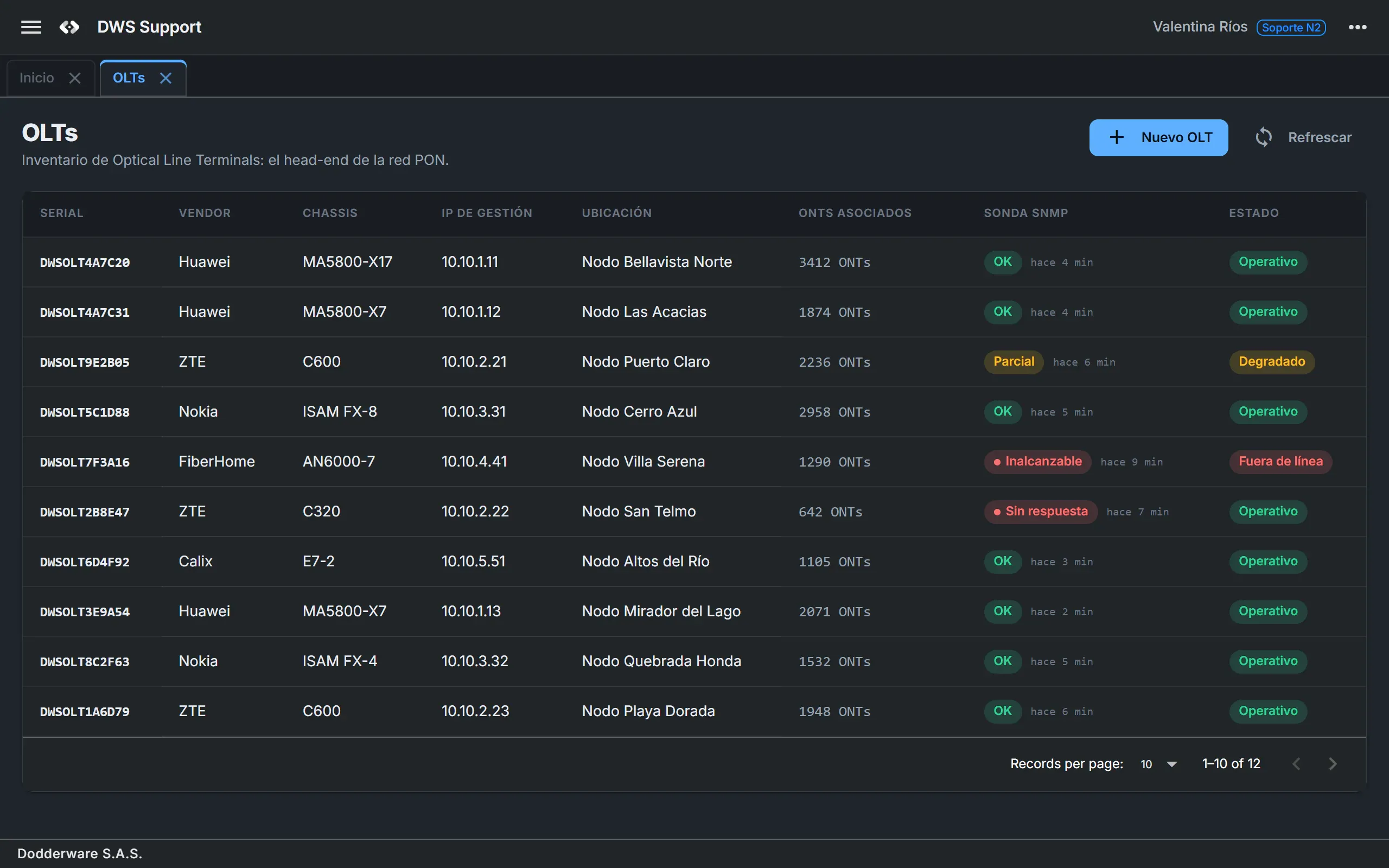Click IP address 10.10.3.31
This screenshot has height=868, width=1389.
pos(474,412)
